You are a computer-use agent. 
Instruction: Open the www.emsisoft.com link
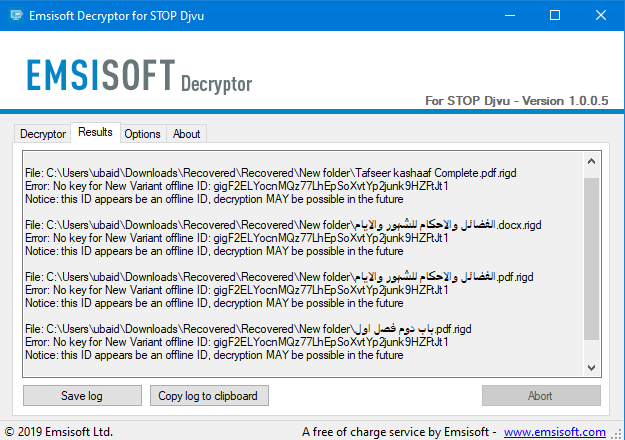[554, 432]
